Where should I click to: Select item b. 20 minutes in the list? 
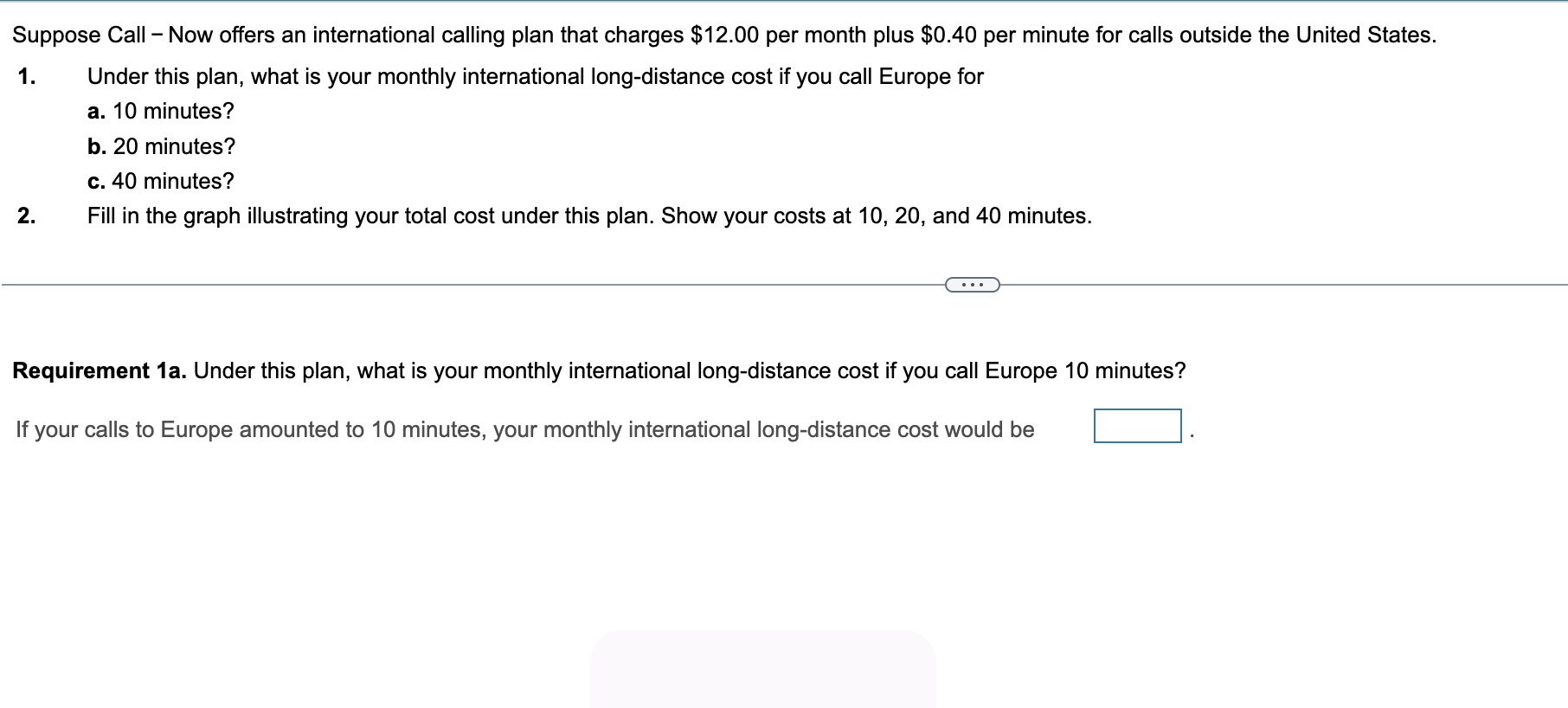click(x=161, y=146)
